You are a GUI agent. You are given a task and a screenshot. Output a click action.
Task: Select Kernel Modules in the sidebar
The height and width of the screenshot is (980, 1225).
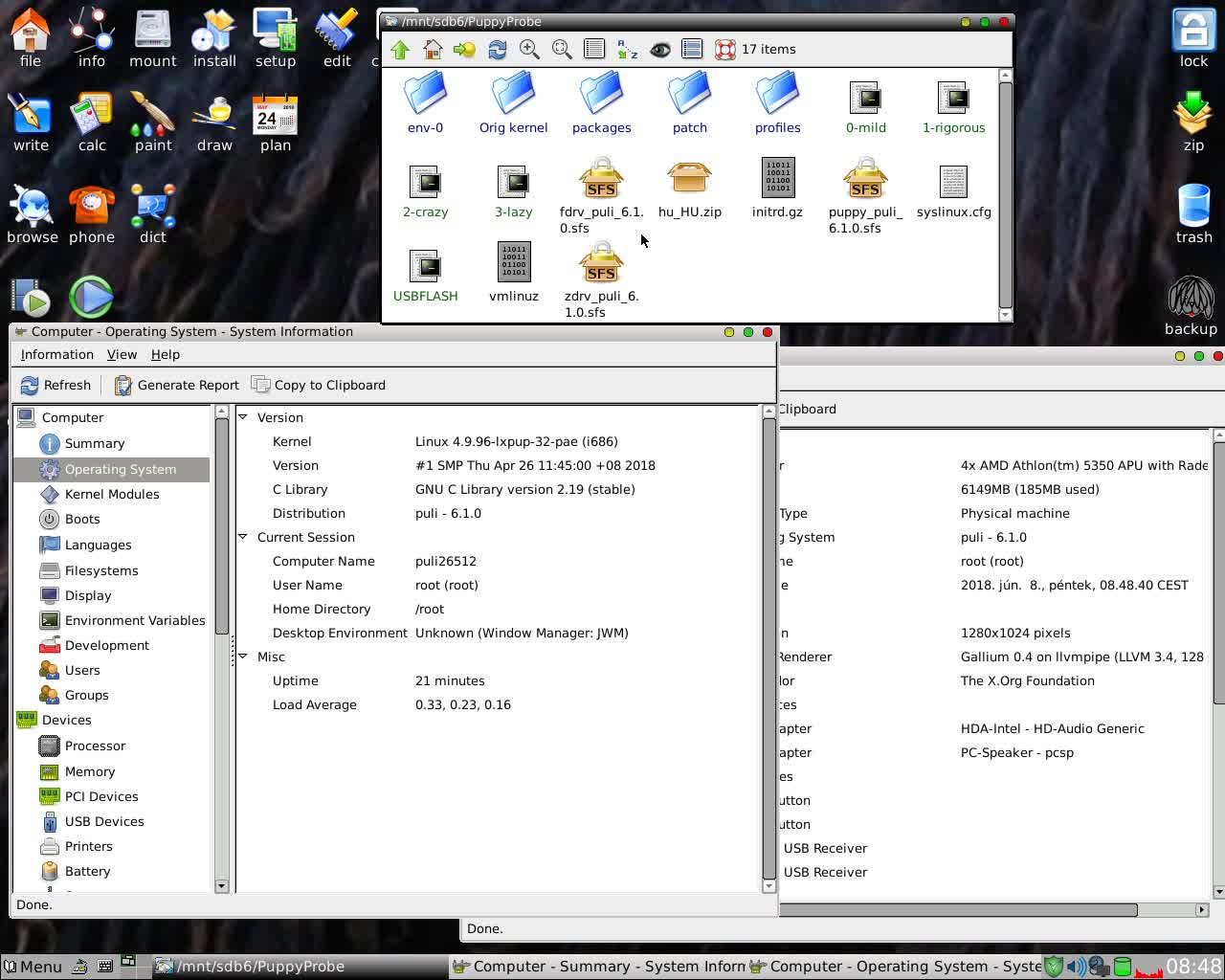tap(112, 494)
